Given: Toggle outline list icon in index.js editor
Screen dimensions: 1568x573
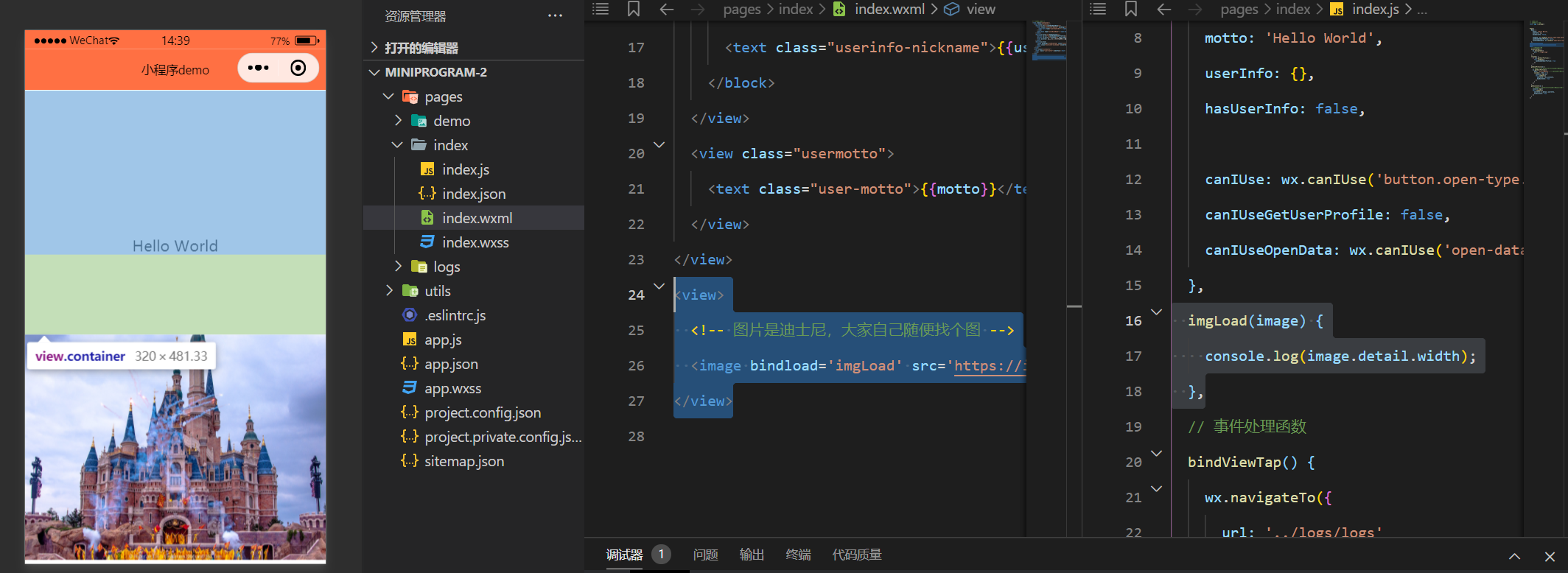Looking at the screenshot, I should coord(1098,9).
